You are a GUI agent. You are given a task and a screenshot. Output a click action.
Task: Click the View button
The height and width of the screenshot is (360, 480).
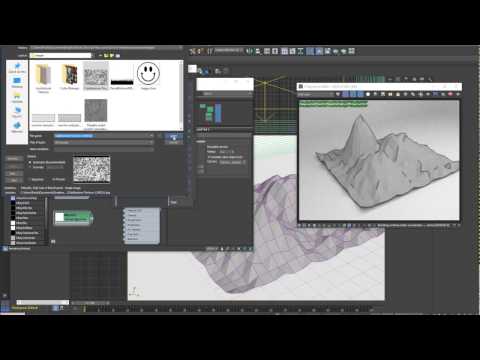pyautogui.click(x=14, y=180)
